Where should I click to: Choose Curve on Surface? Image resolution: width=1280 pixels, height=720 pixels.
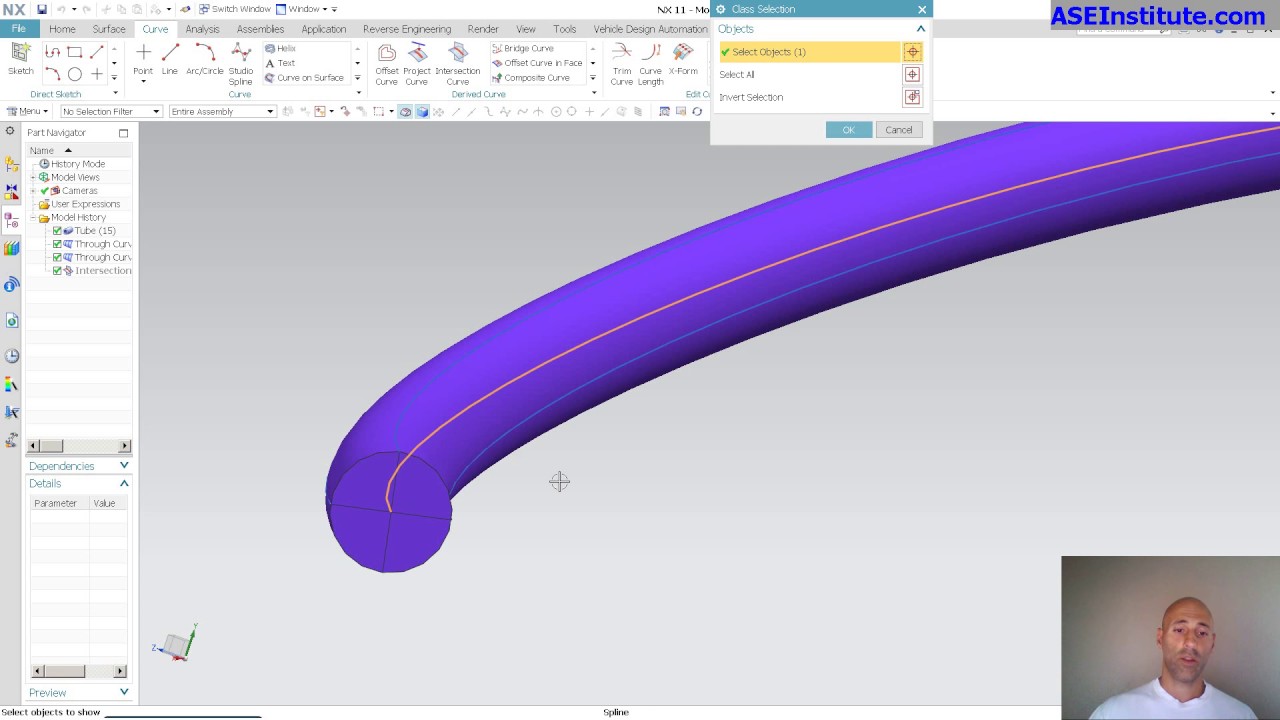304,78
